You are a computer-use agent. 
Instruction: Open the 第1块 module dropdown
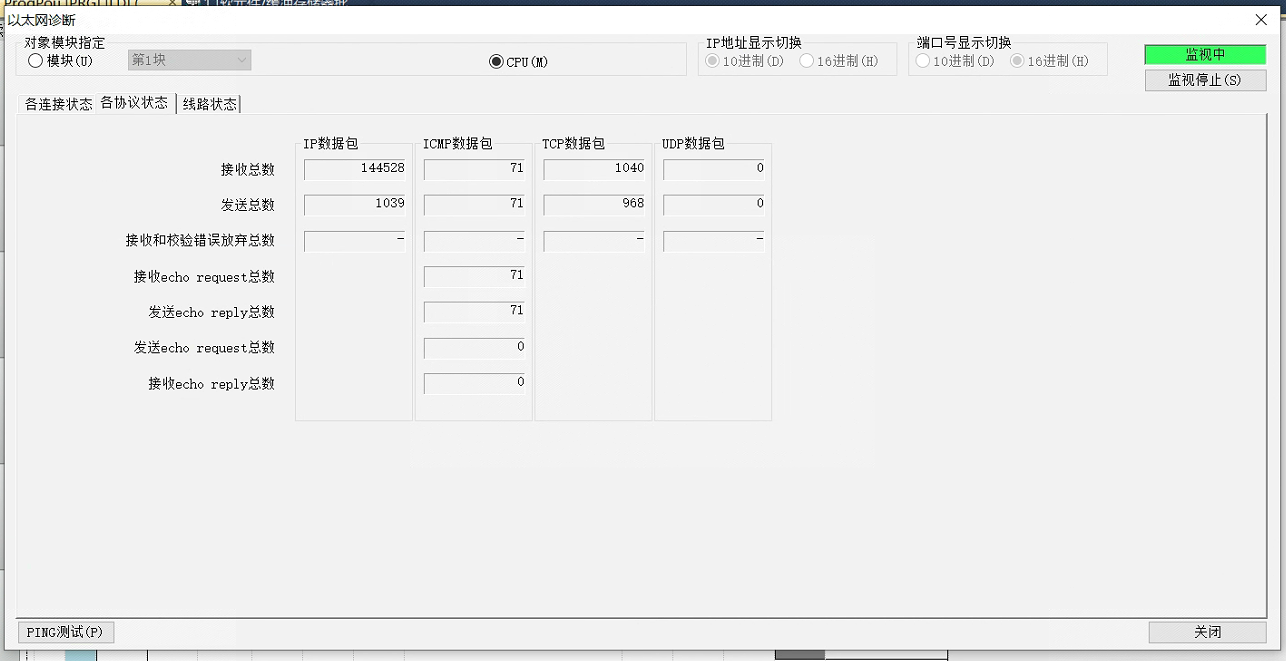point(189,60)
